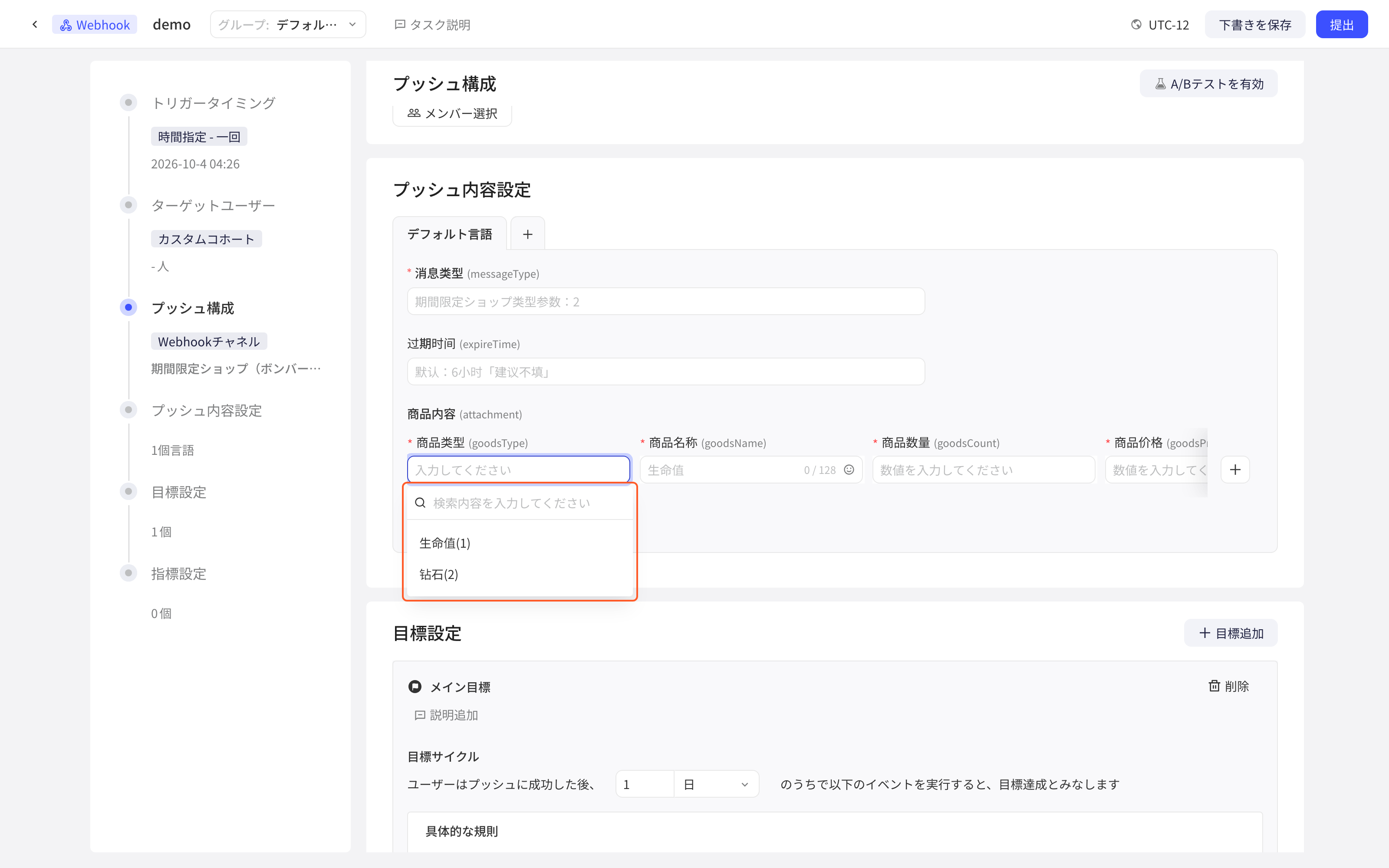Click the demo task name
The image size is (1389, 868).
(171, 25)
